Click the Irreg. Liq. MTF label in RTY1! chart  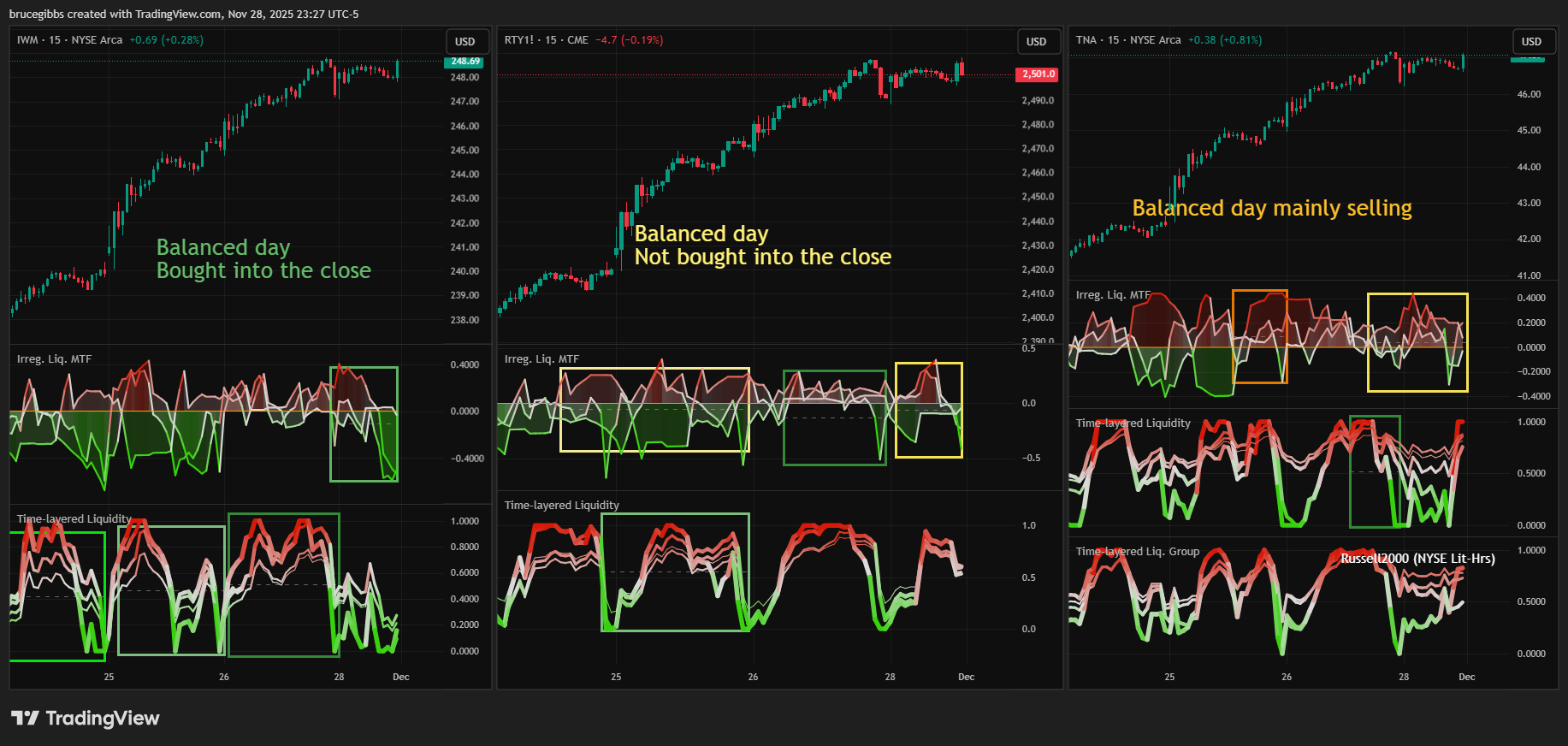pyautogui.click(x=541, y=359)
